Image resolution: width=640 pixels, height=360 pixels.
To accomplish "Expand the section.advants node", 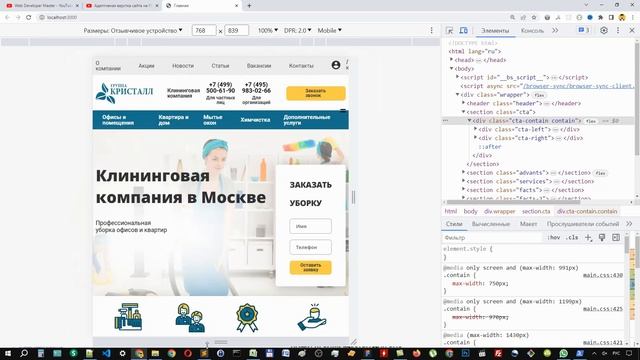I will pos(464,173).
